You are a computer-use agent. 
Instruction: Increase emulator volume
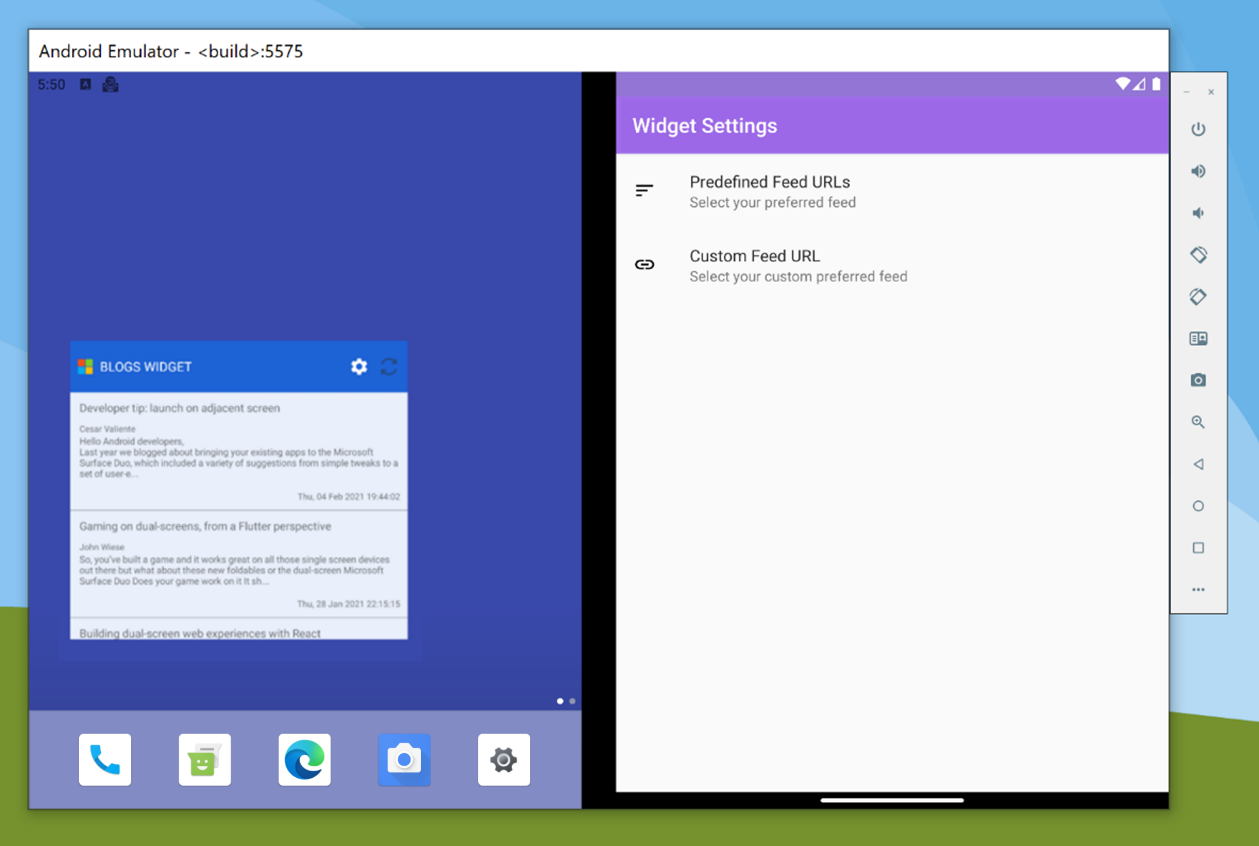coord(1198,171)
